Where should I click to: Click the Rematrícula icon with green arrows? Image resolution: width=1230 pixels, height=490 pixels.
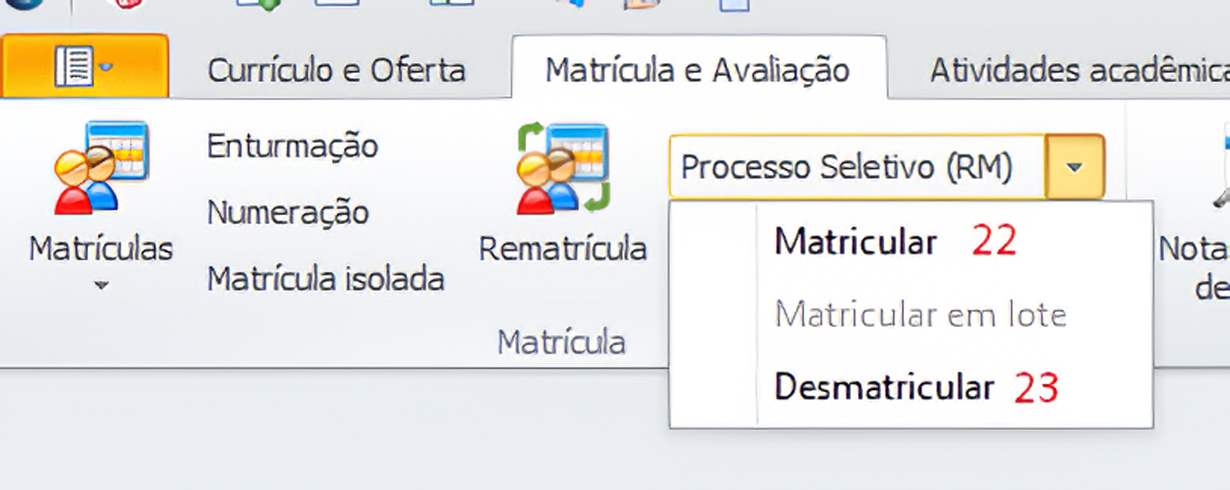[x=563, y=167]
